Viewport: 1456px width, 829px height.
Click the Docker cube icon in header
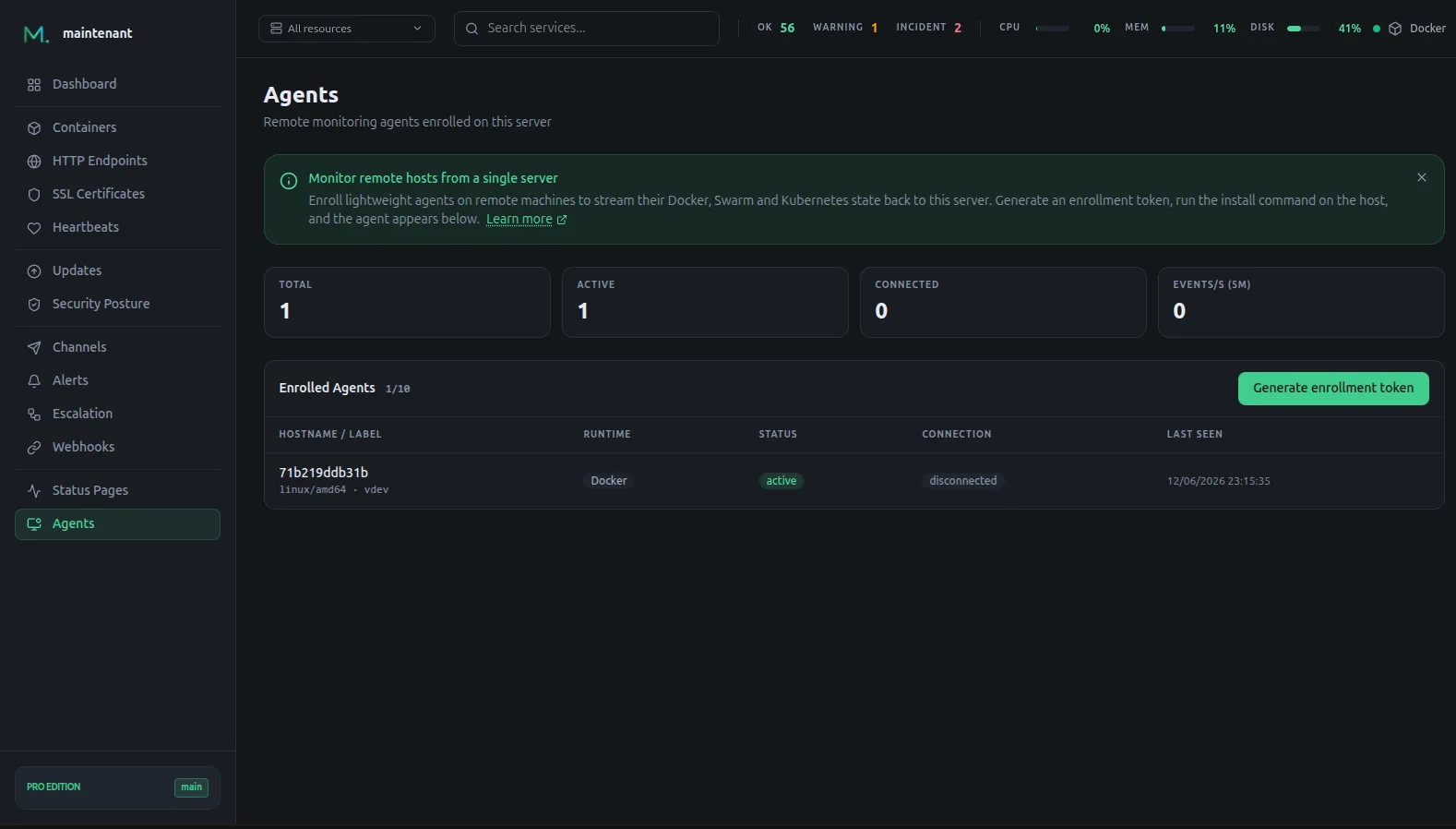1395,29
